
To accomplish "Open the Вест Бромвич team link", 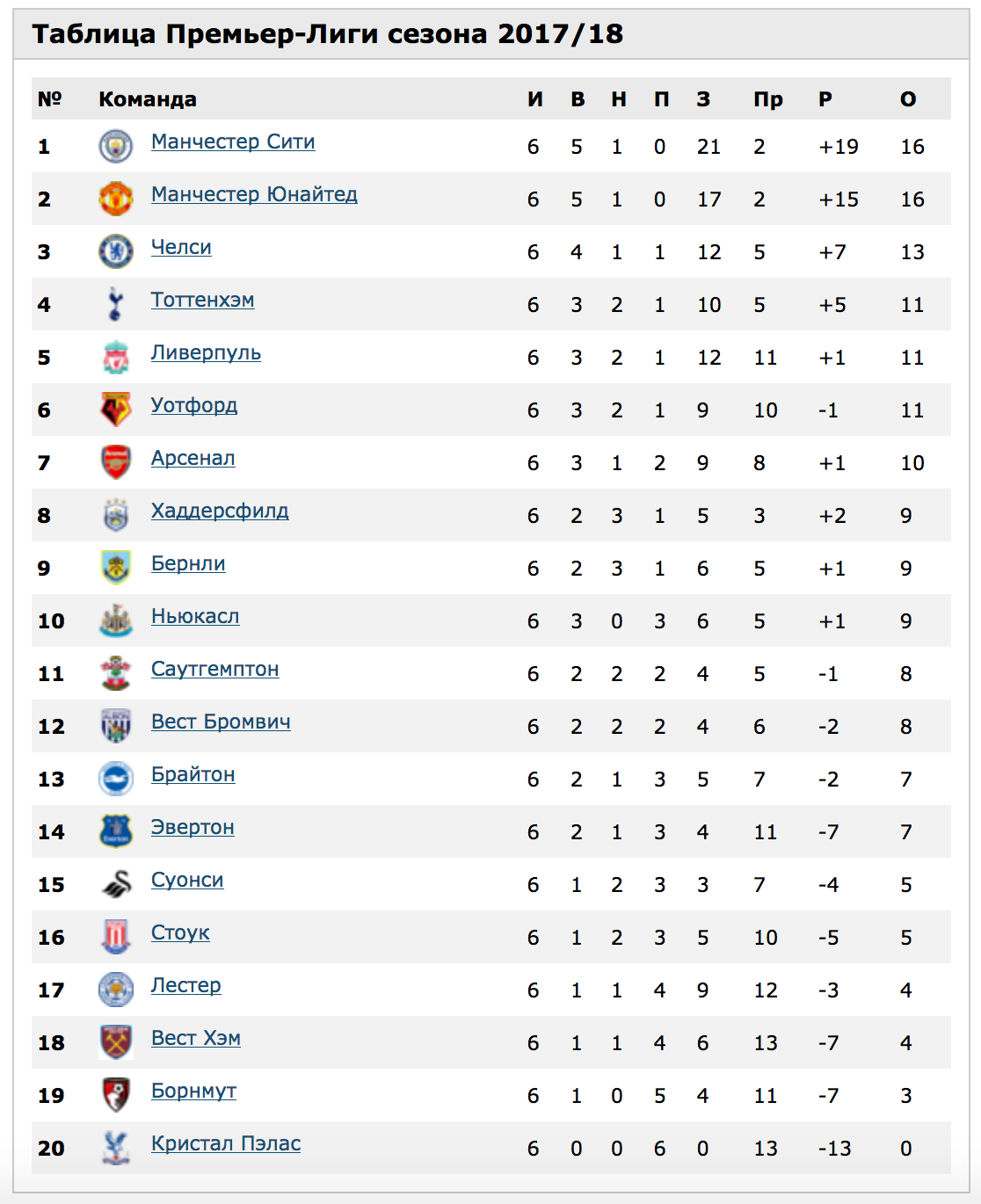I will click(x=221, y=722).
